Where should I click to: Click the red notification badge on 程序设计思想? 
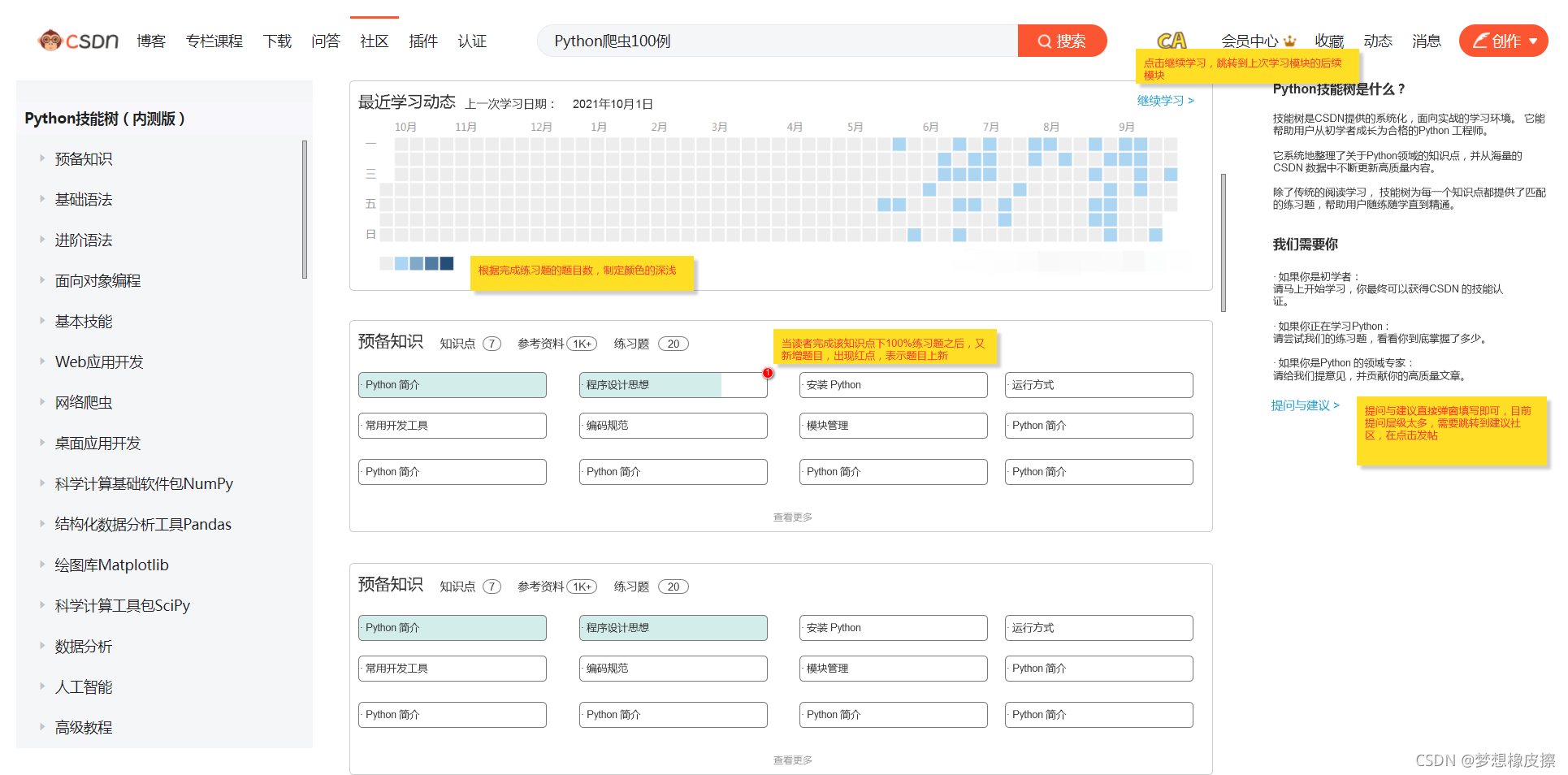tap(767, 373)
